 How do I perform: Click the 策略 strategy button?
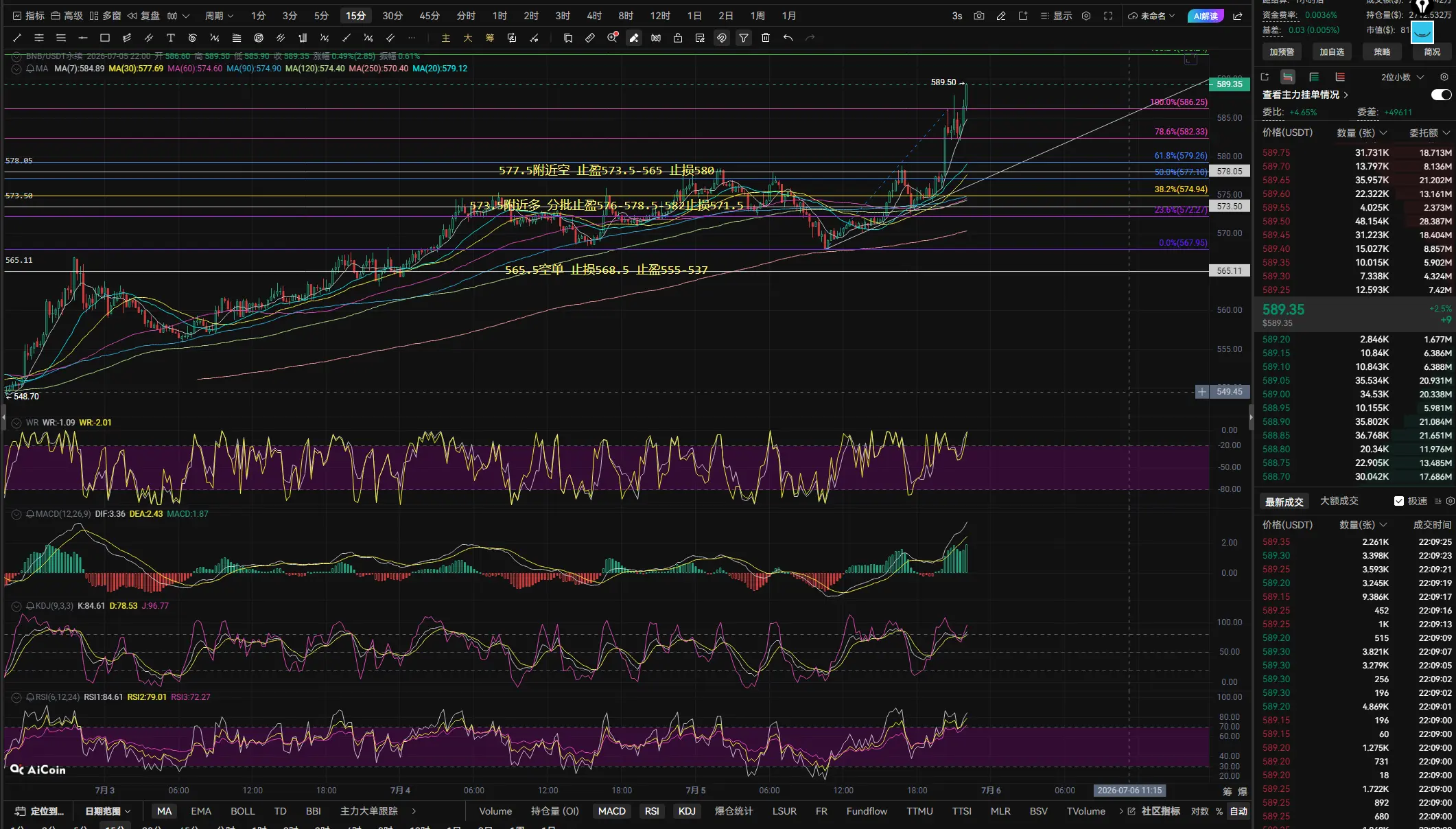1382,52
